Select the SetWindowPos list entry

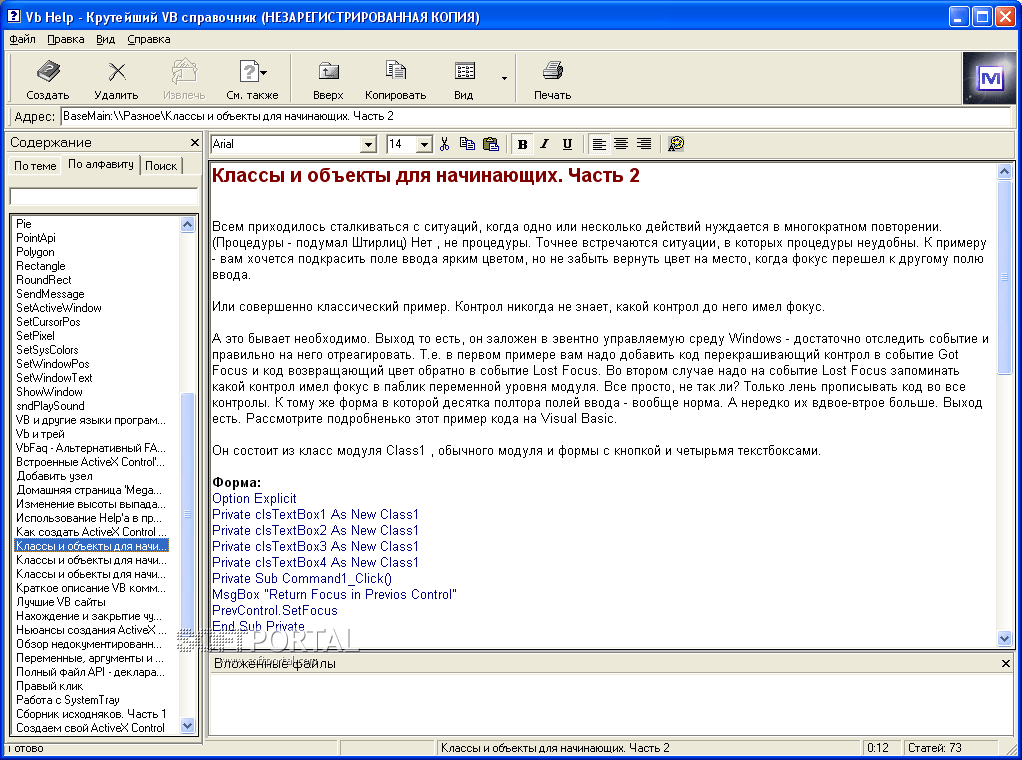(x=53, y=364)
